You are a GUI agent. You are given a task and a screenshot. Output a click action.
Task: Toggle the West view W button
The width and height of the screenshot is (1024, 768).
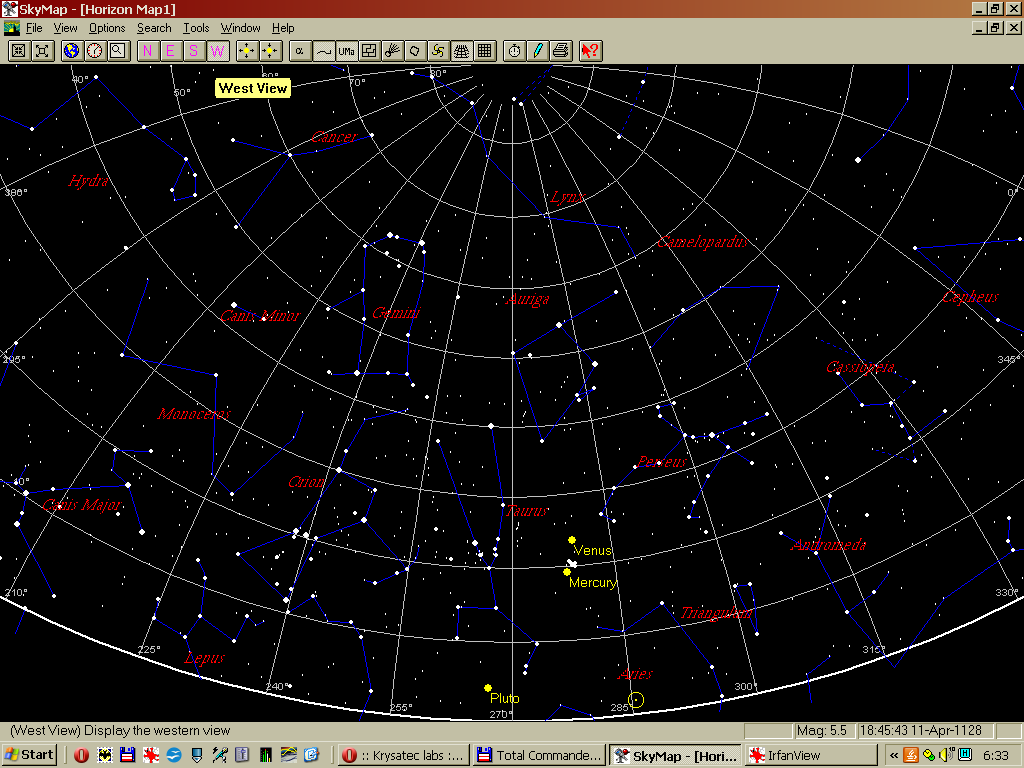point(217,51)
